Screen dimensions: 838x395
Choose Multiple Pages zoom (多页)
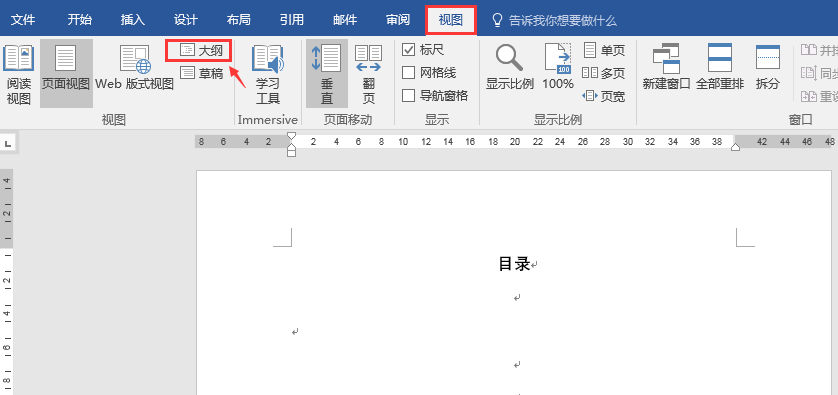[x=604, y=73]
